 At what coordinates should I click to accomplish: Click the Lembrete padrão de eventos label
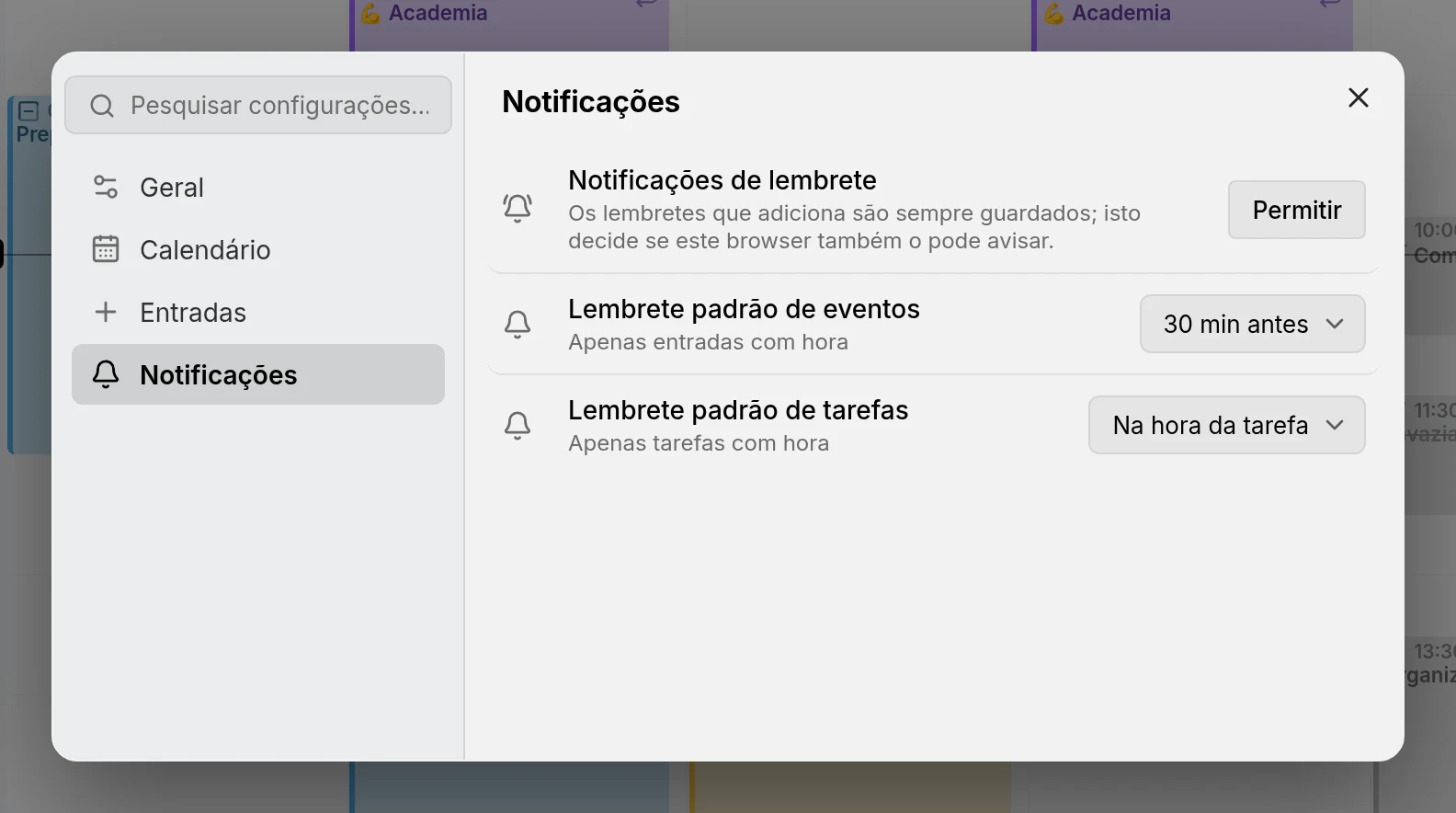(744, 309)
